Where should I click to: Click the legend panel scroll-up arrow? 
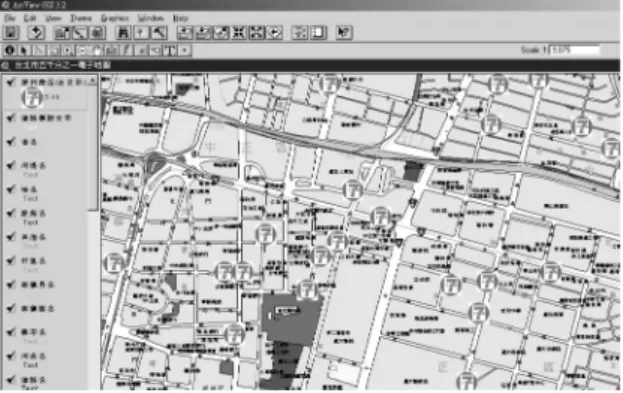click(x=93, y=81)
